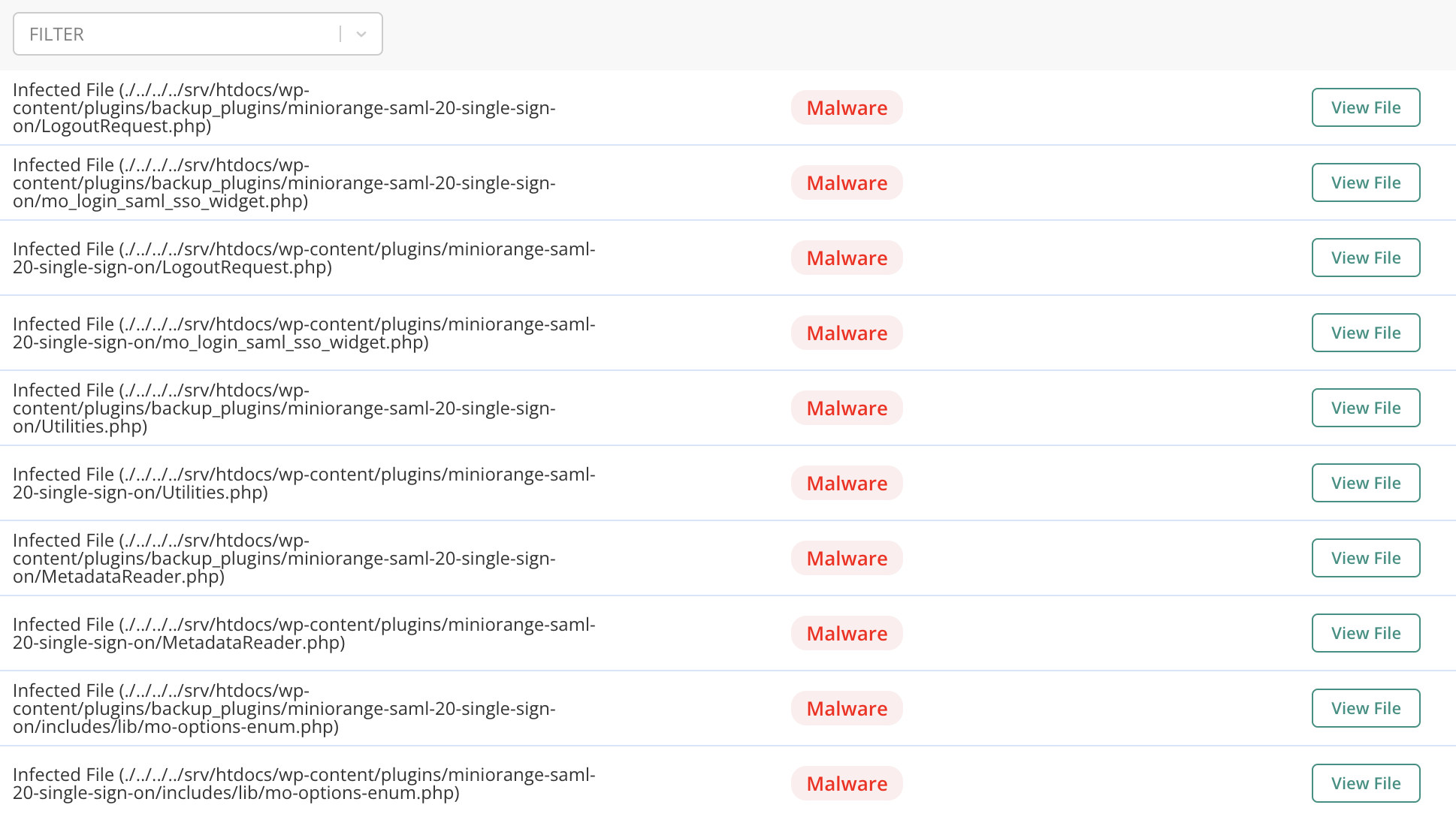This screenshot has height=820, width=1456.
Task: Open the FILTER dropdown chevron
Action: 361,35
